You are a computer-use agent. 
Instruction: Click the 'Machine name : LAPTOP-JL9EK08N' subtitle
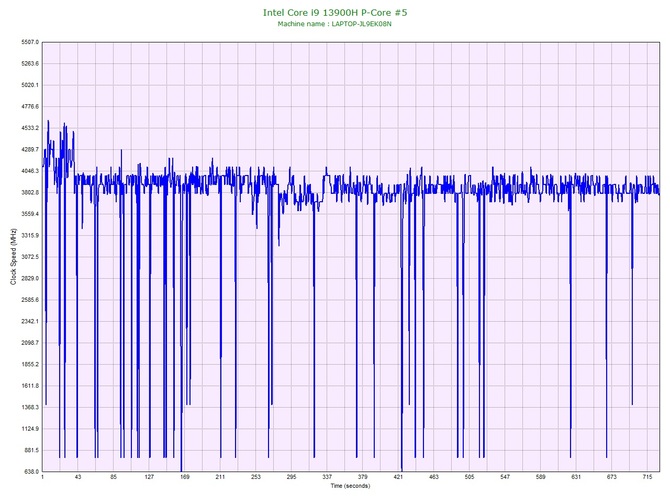(335, 24)
